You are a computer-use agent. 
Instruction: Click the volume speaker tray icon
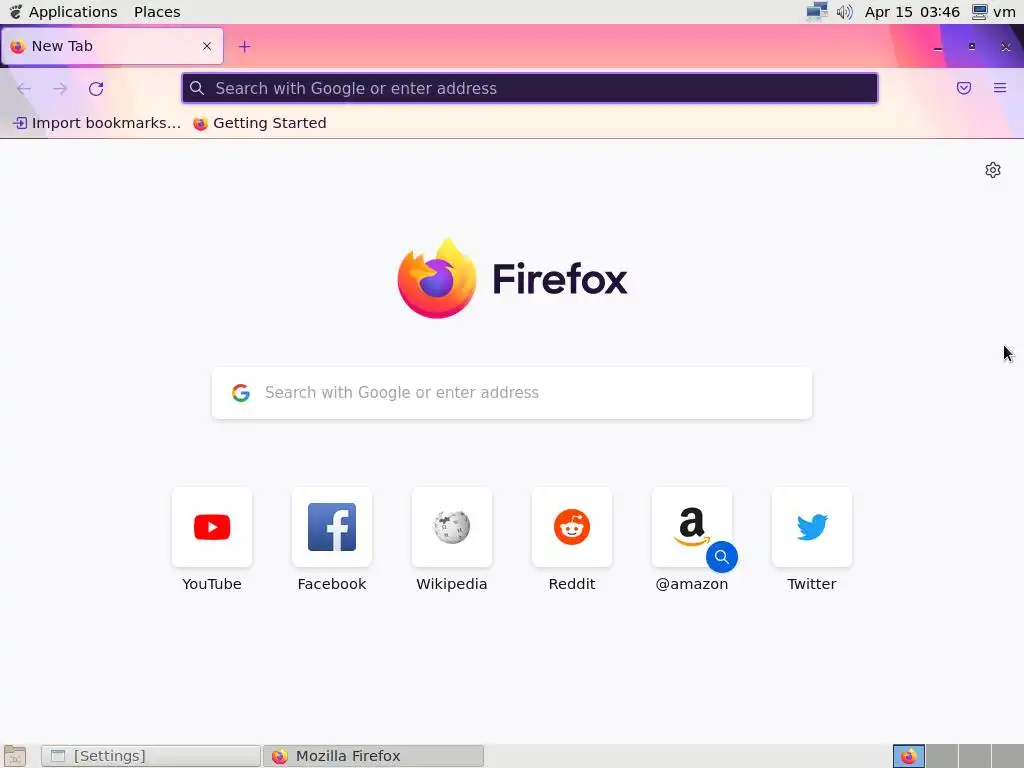click(x=844, y=12)
